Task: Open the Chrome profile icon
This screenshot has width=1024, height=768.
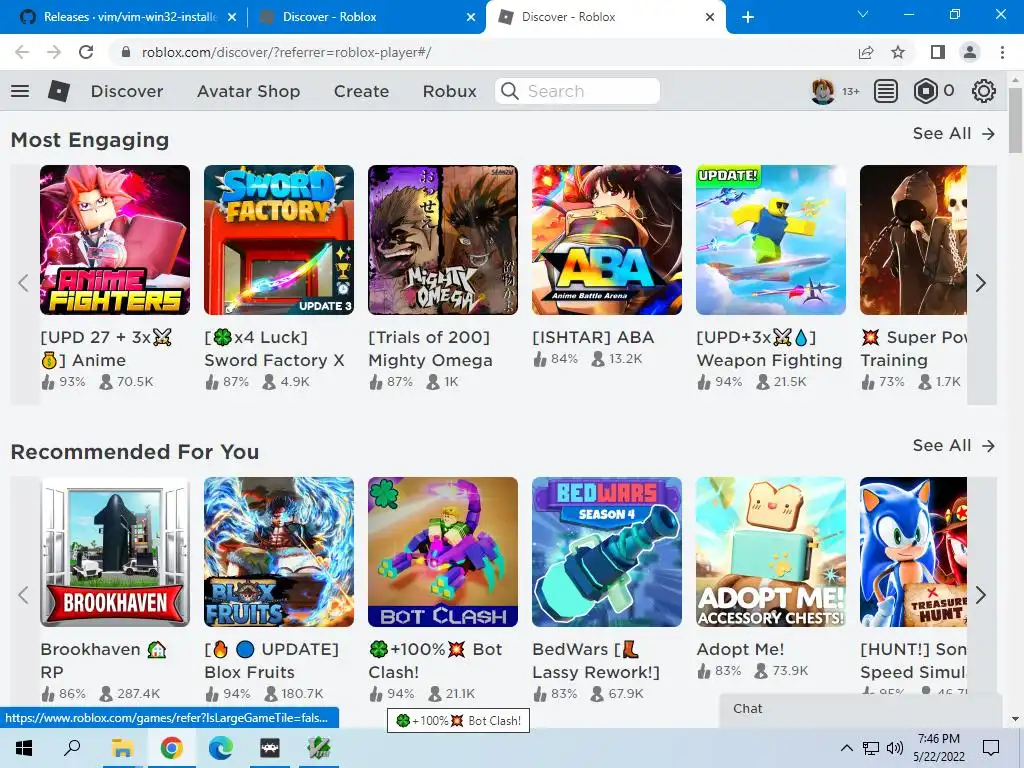Action: (x=970, y=52)
